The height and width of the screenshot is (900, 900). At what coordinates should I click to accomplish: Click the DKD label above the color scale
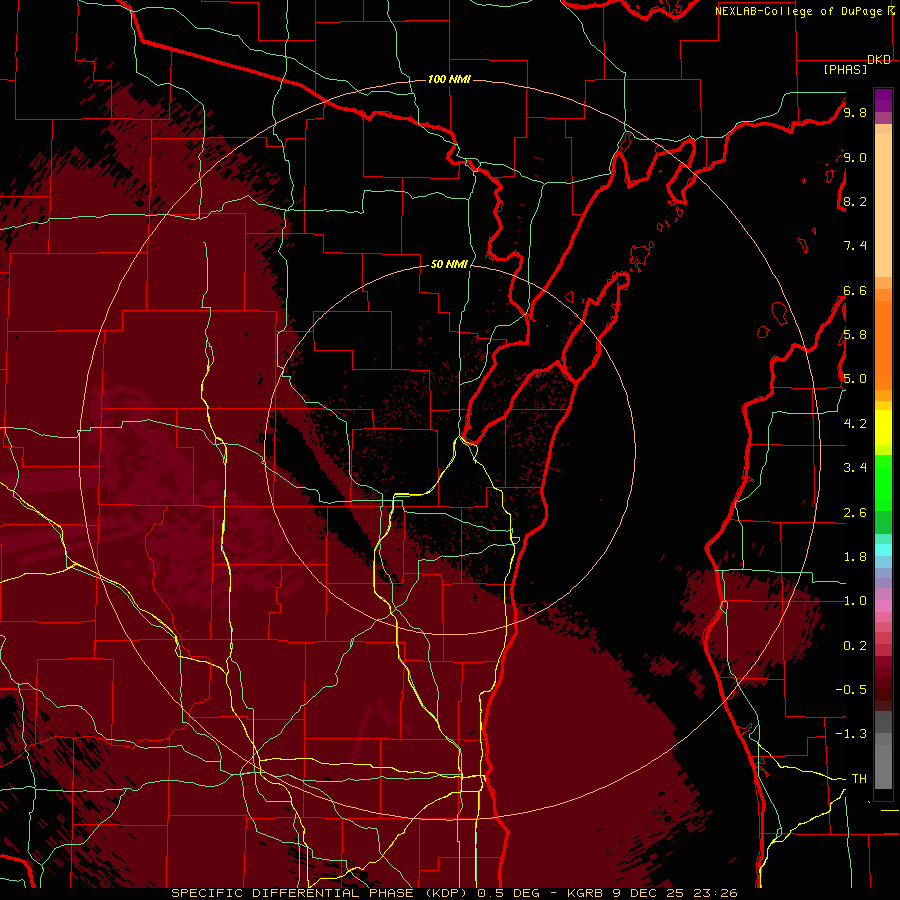point(879,60)
